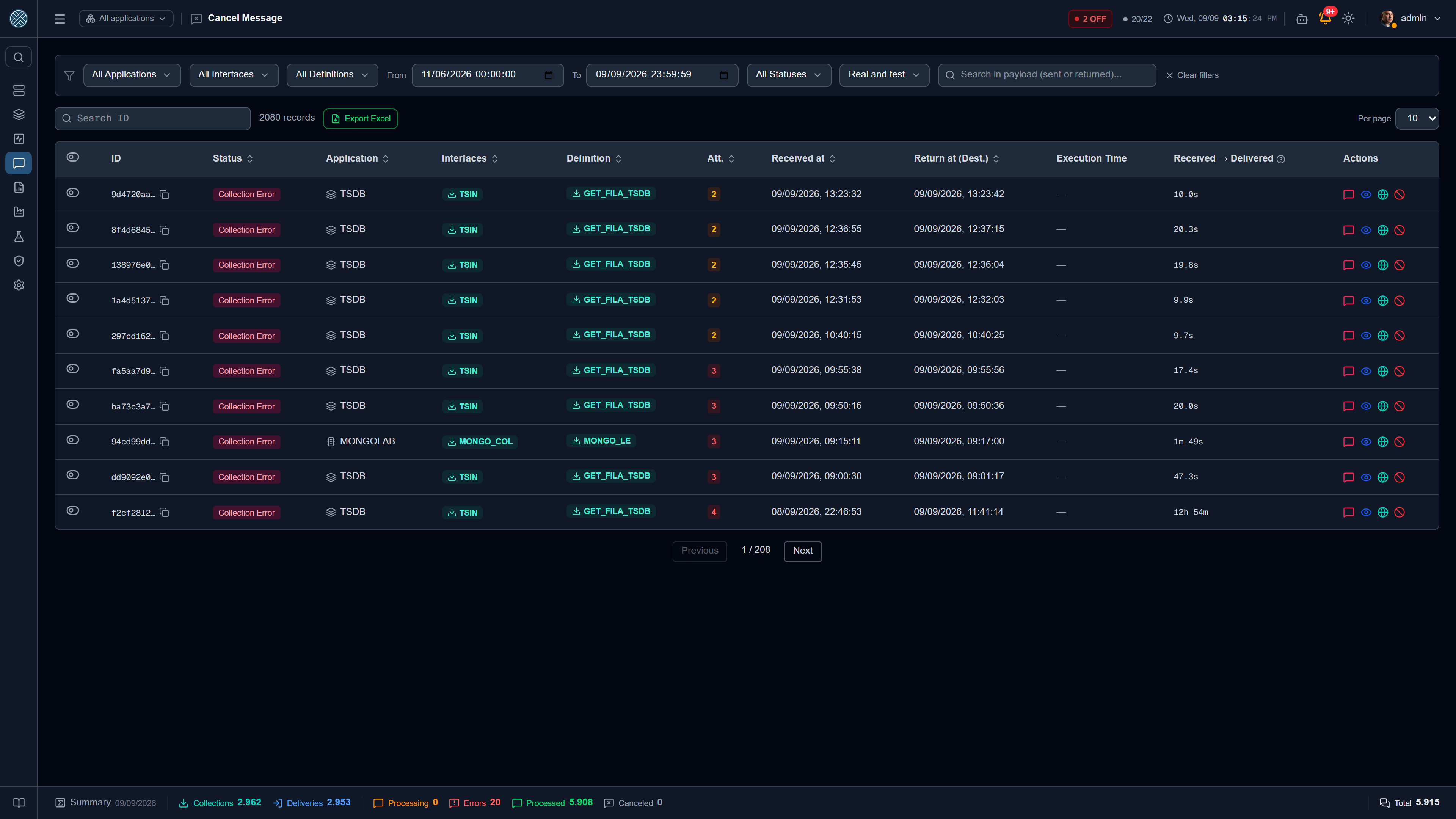Image resolution: width=1456 pixels, height=819 pixels.
Task: Open red message action for row f2cf2812
Action: (1349, 513)
